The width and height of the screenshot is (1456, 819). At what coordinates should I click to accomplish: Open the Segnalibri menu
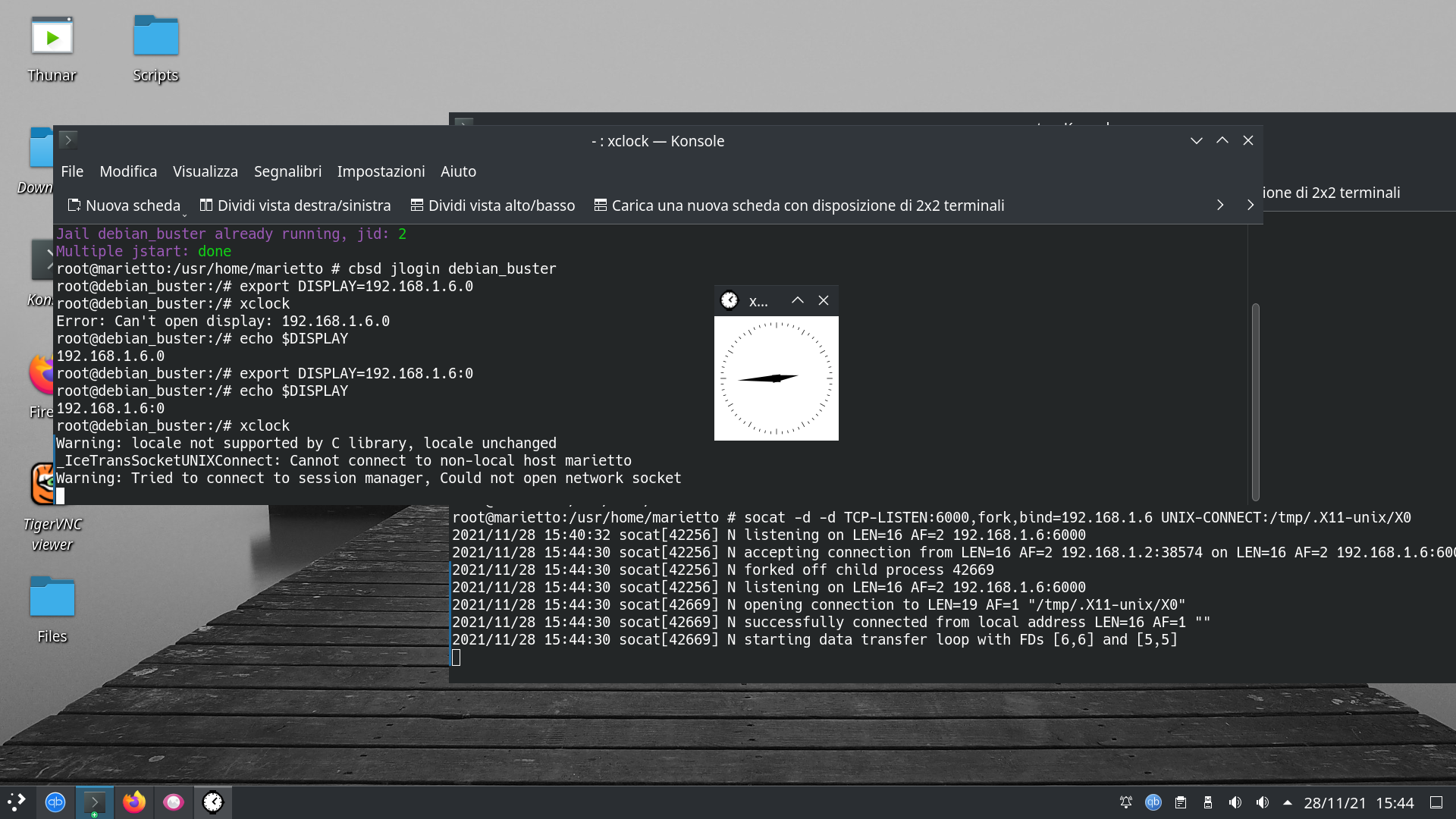coord(287,171)
